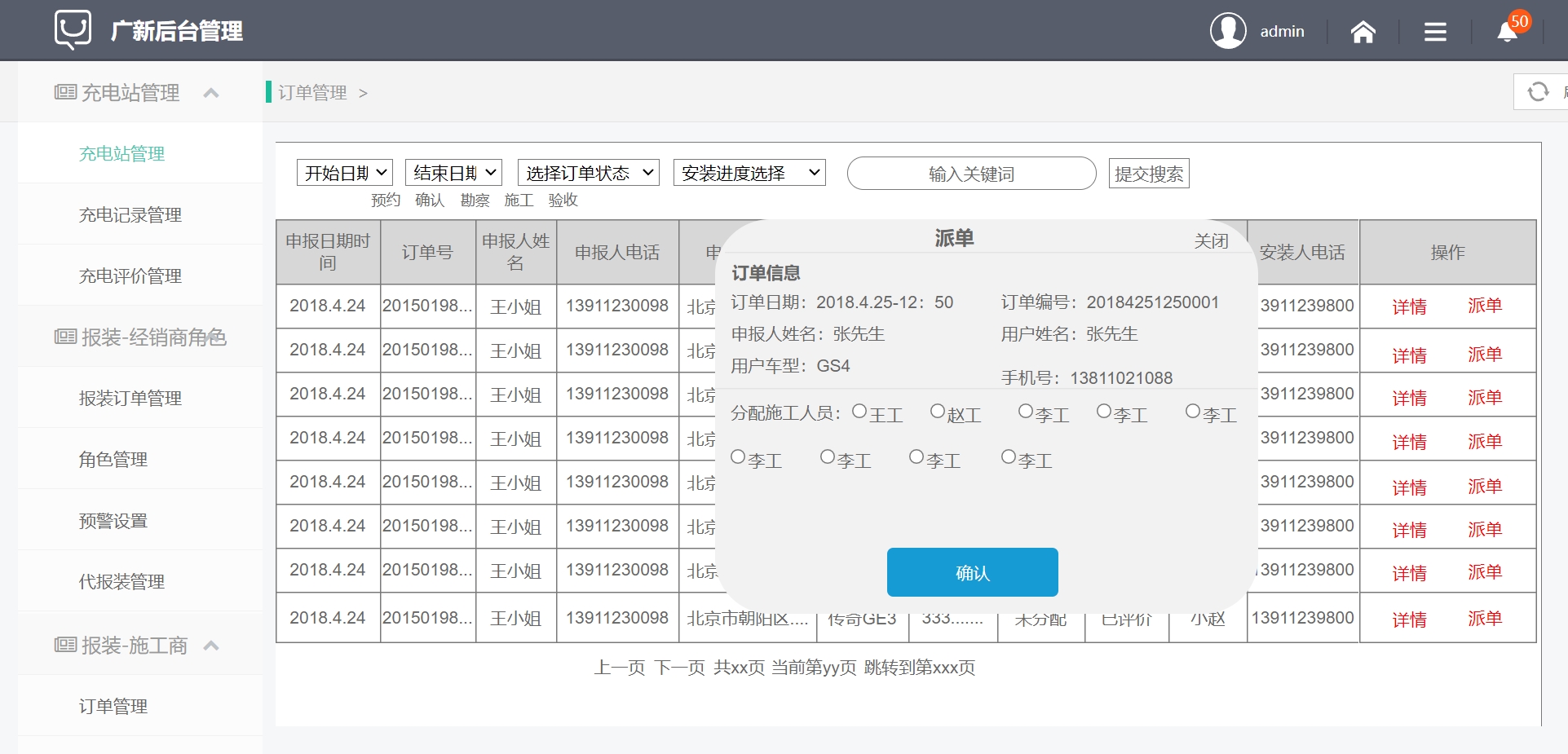This screenshot has height=754, width=1568.
Task: Go to home via house icon
Action: pyautogui.click(x=1363, y=32)
